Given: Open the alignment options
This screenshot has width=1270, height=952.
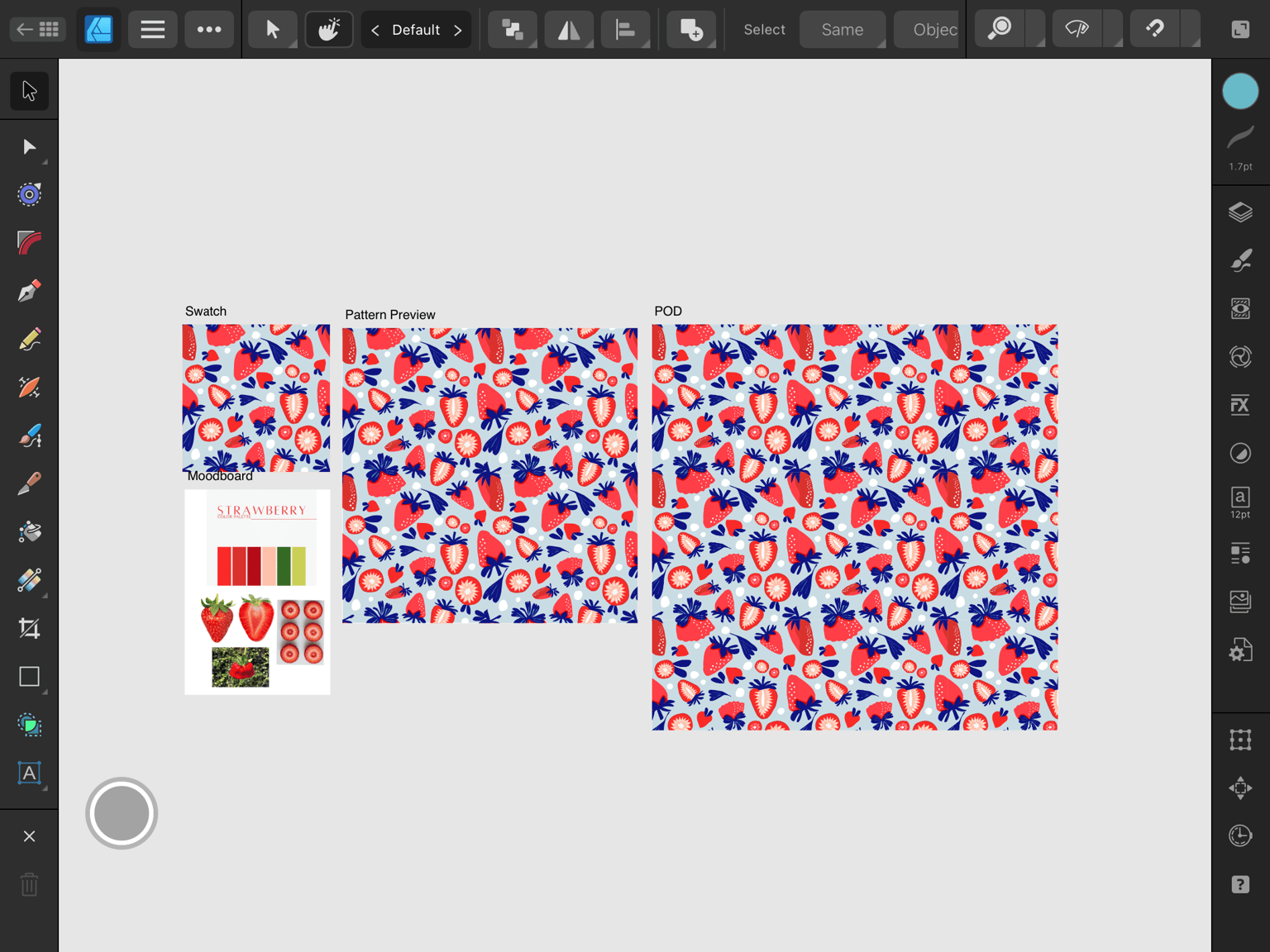Looking at the screenshot, I should 626,30.
